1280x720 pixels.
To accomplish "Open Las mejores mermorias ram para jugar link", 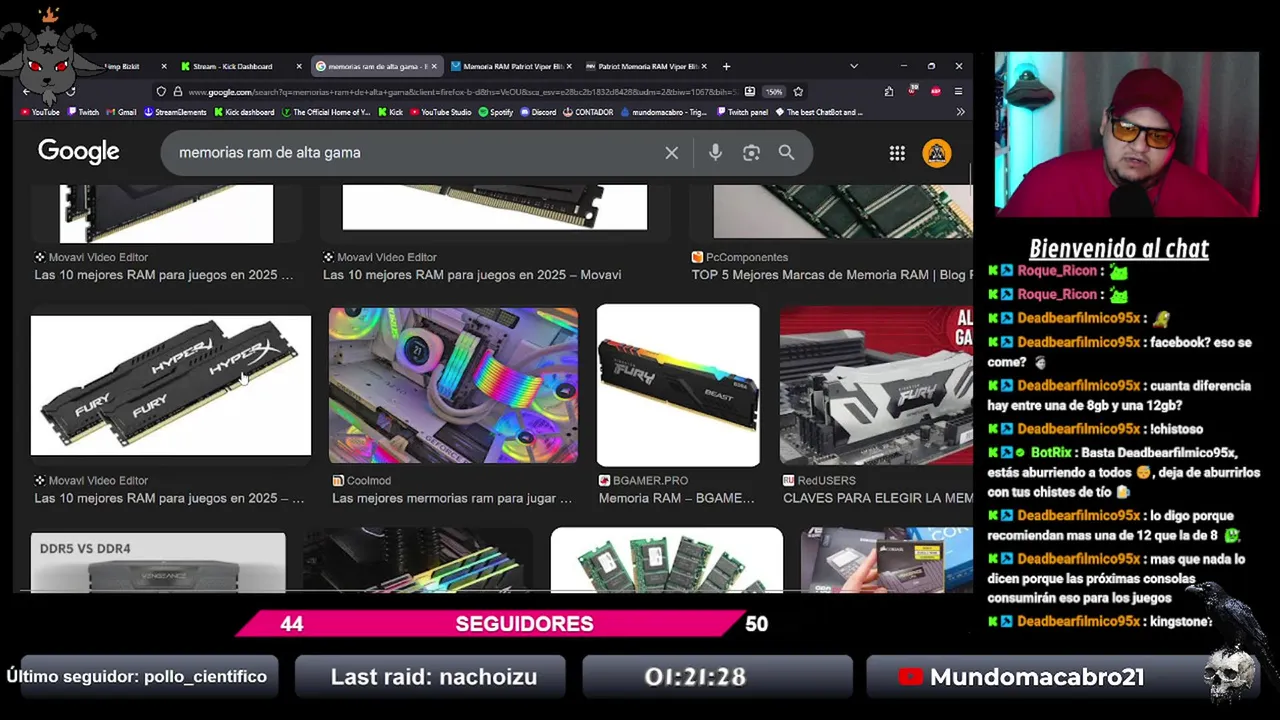I will pyautogui.click(x=452, y=498).
